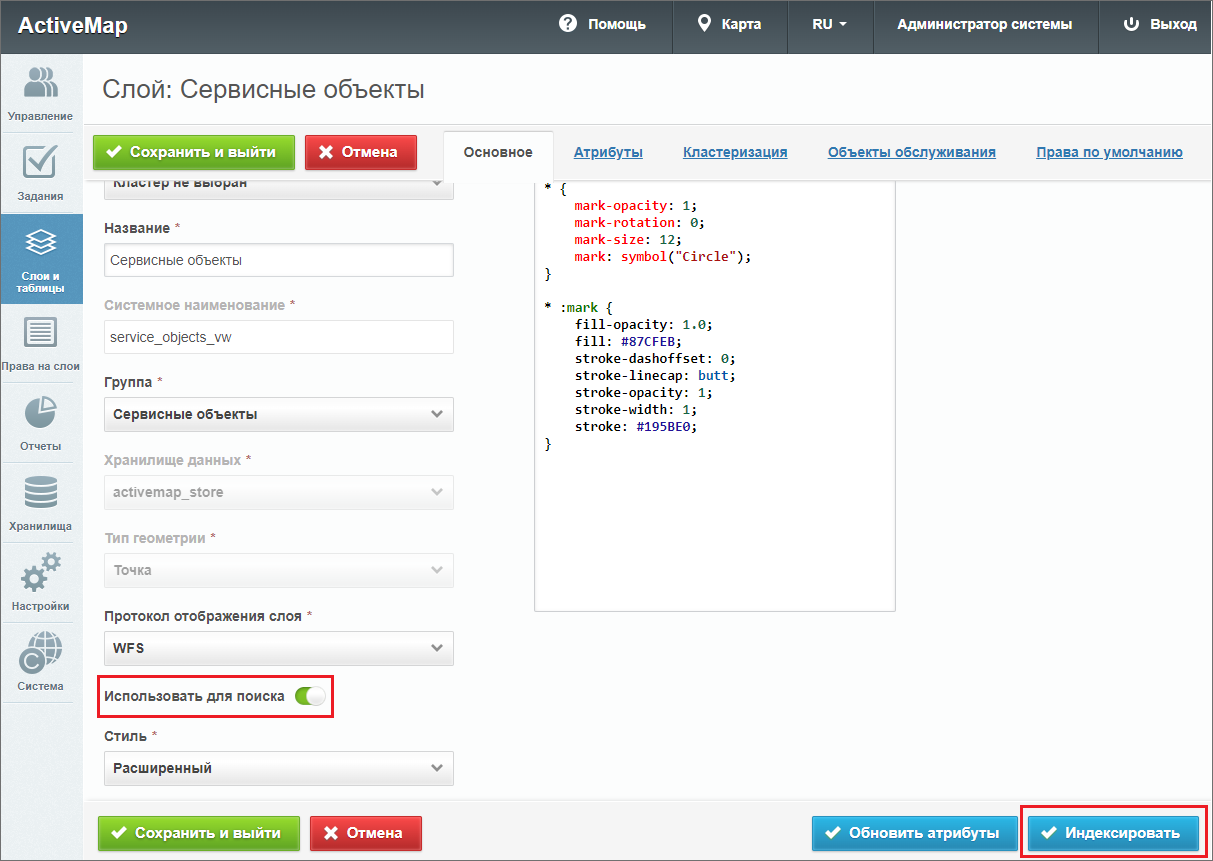
Task: Open Протокол отображения слоя WFS dropdown
Action: 278,648
